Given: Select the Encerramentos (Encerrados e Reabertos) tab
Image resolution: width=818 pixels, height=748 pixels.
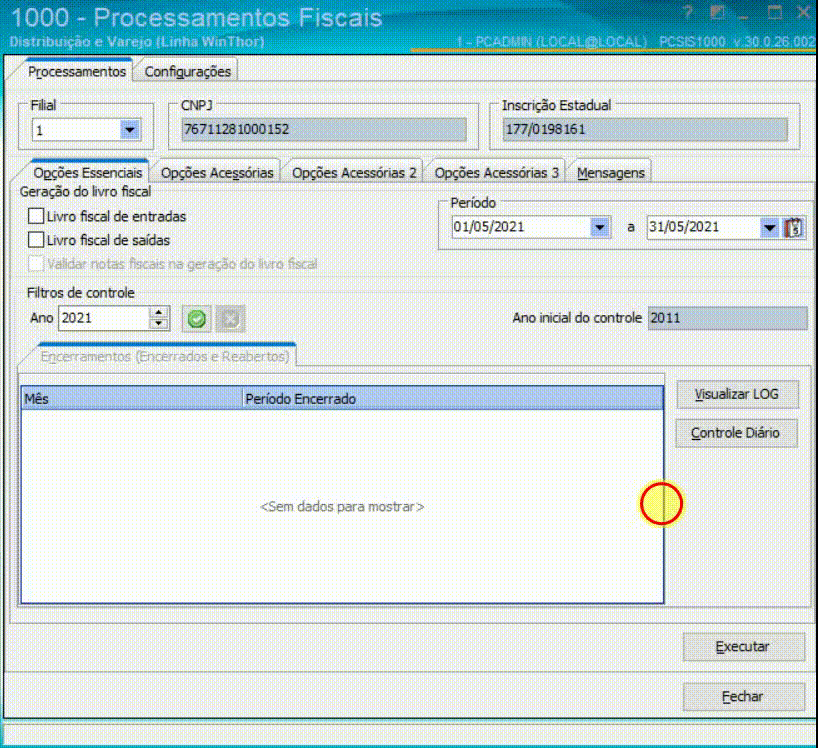Looking at the screenshot, I should [x=165, y=356].
